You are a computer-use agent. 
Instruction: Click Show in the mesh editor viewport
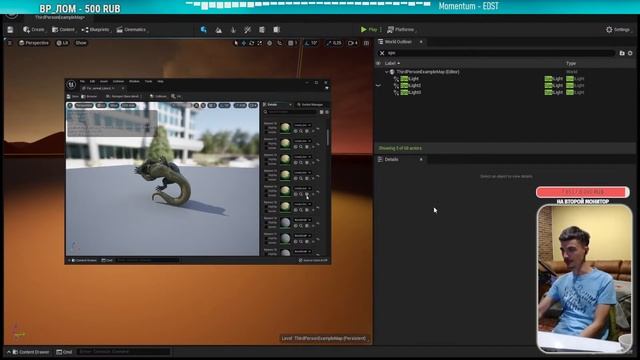click(x=113, y=105)
